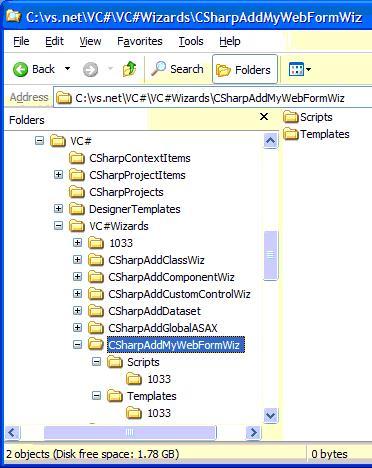
Task: Open the Tools menu
Action: 191,41
